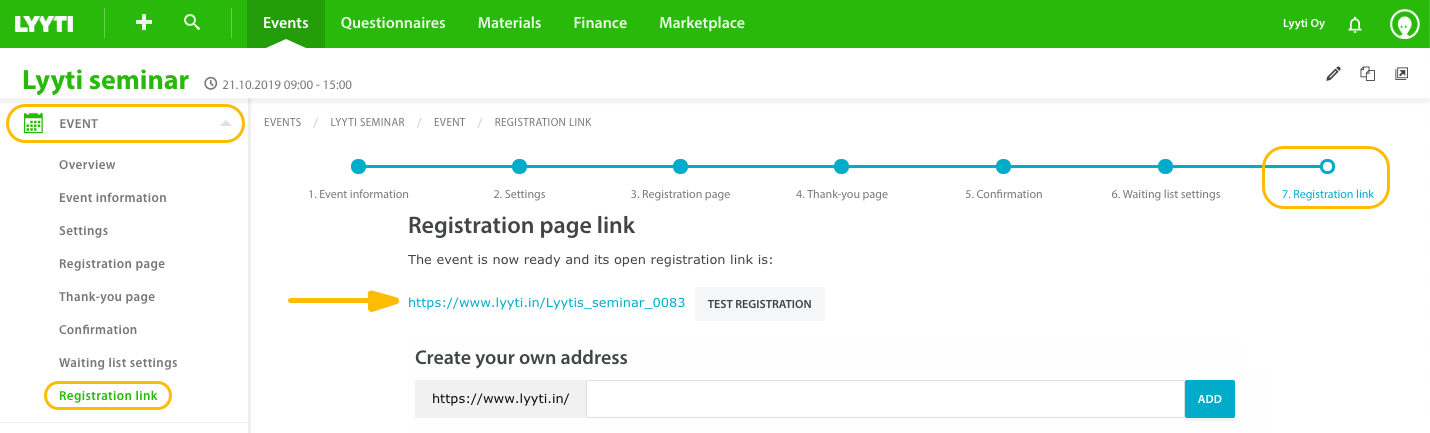Screen dimensions: 1430x433
Task: Click the copy event icon
Action: point(1368,73)
